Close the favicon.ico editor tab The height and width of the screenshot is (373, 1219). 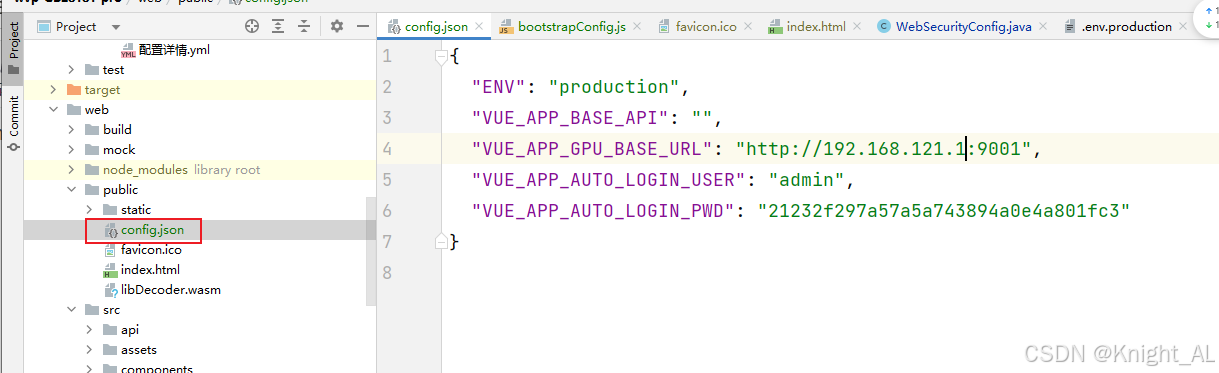point(747,27)
